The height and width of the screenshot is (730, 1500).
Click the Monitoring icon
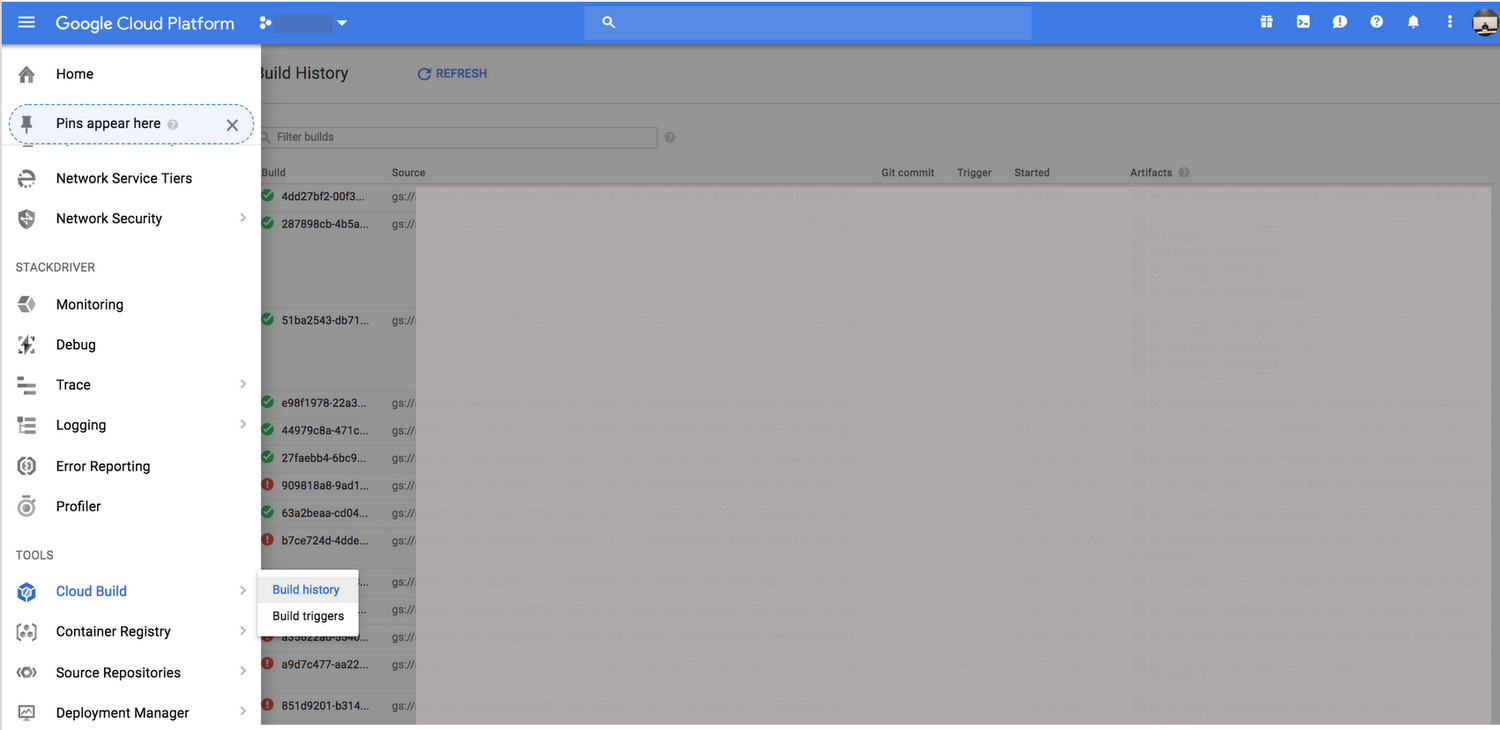coord(27,304)
